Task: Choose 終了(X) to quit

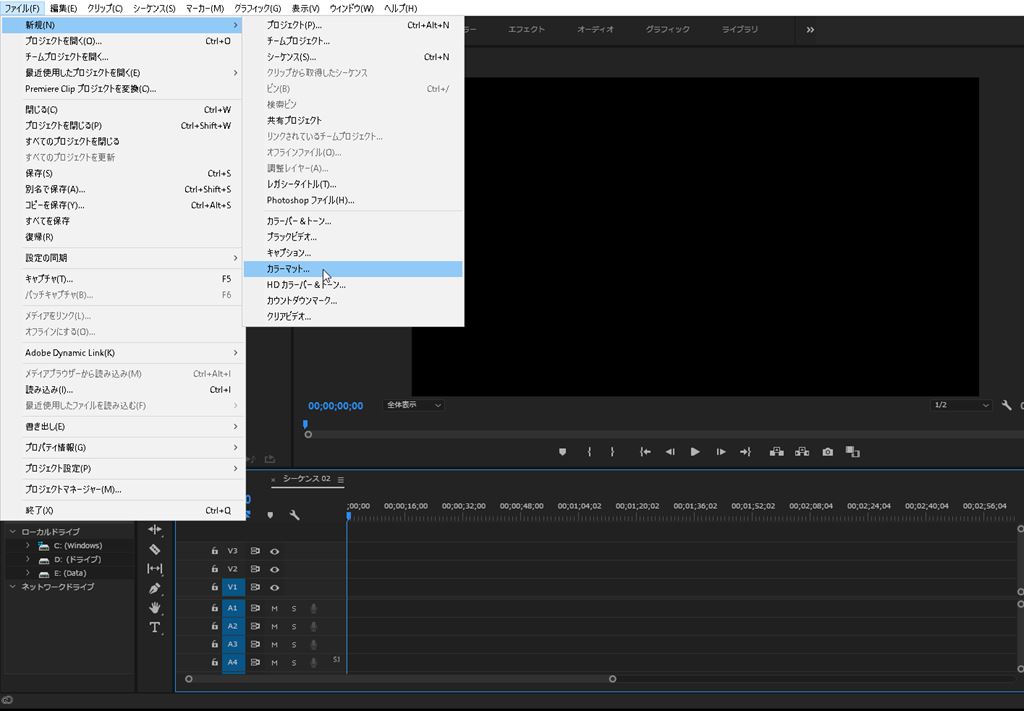Action: [123, 511]
